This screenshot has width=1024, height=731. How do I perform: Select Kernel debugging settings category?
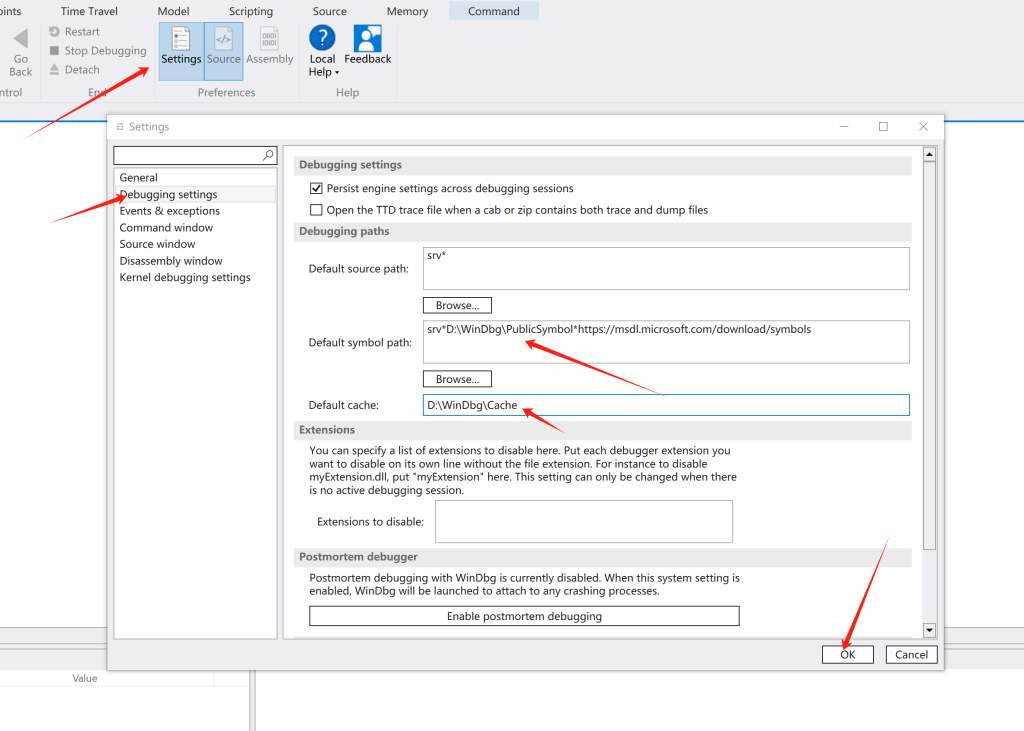[185, 277]
